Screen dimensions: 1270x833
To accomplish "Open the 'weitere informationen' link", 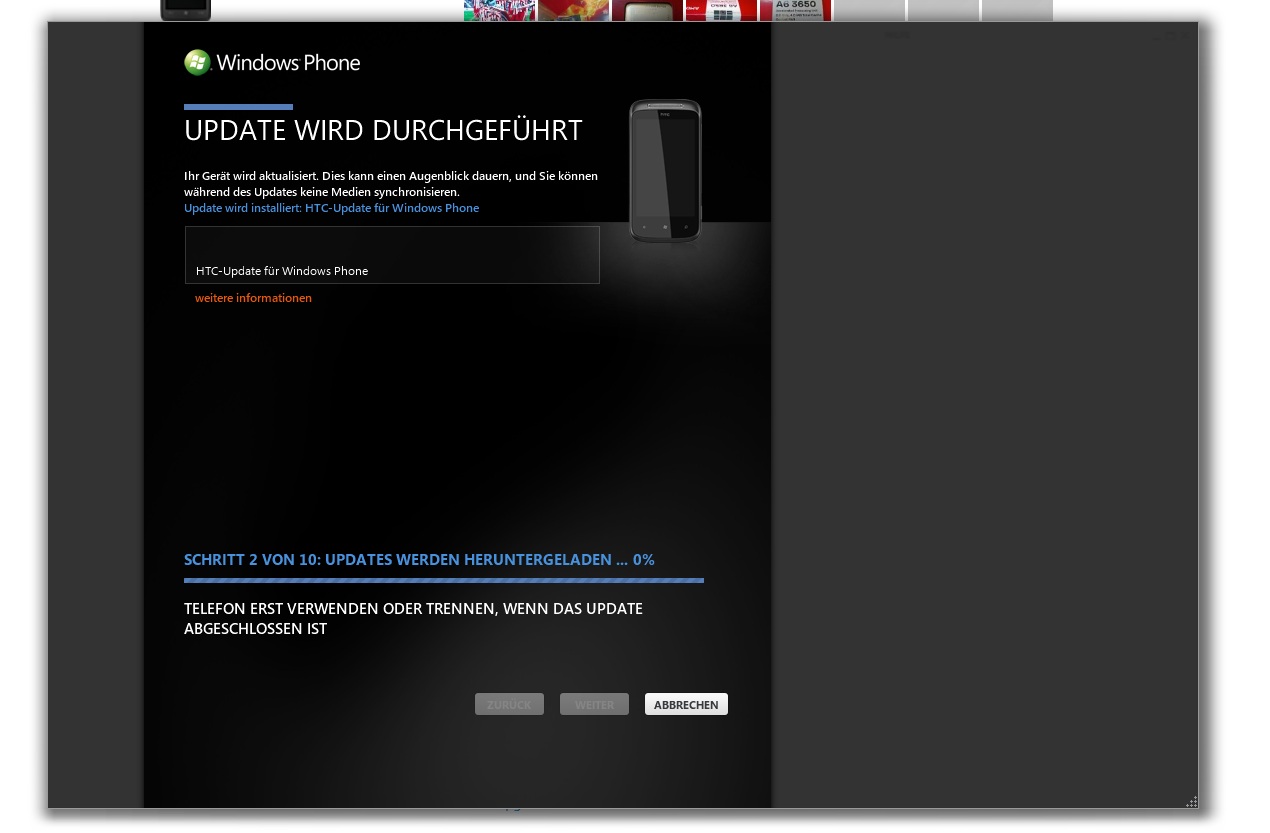I will pyautogui.click(x=253, y=298).
